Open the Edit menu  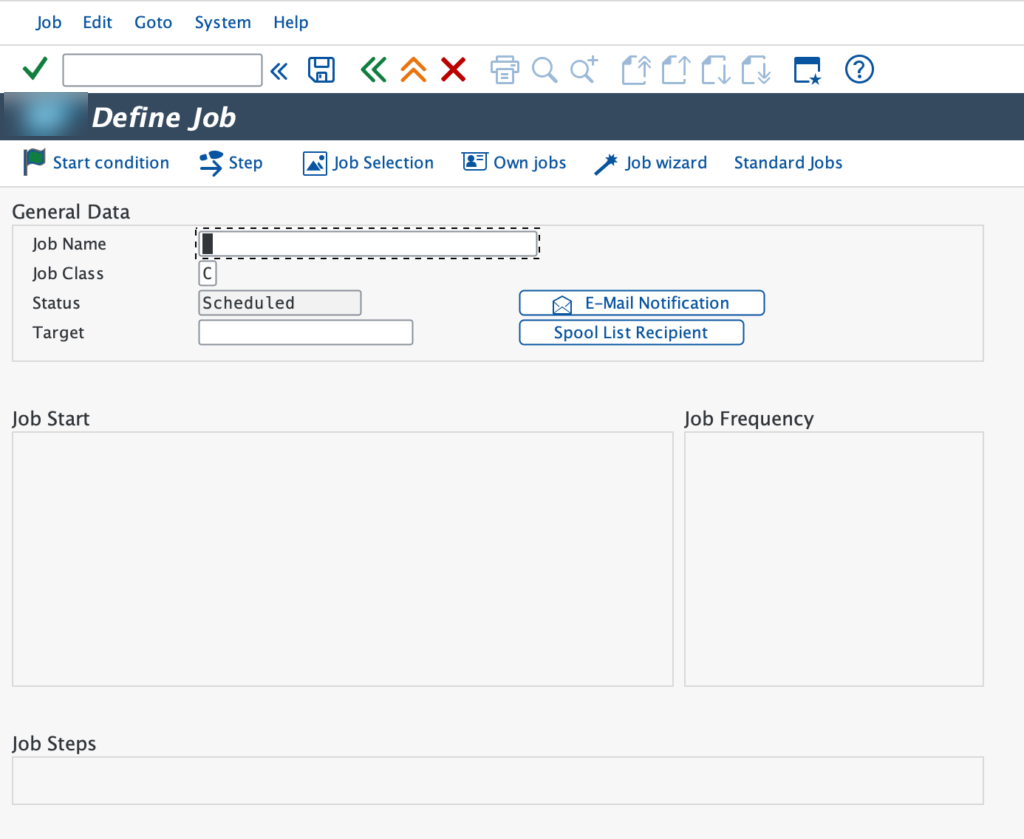[x=97, y=22]
